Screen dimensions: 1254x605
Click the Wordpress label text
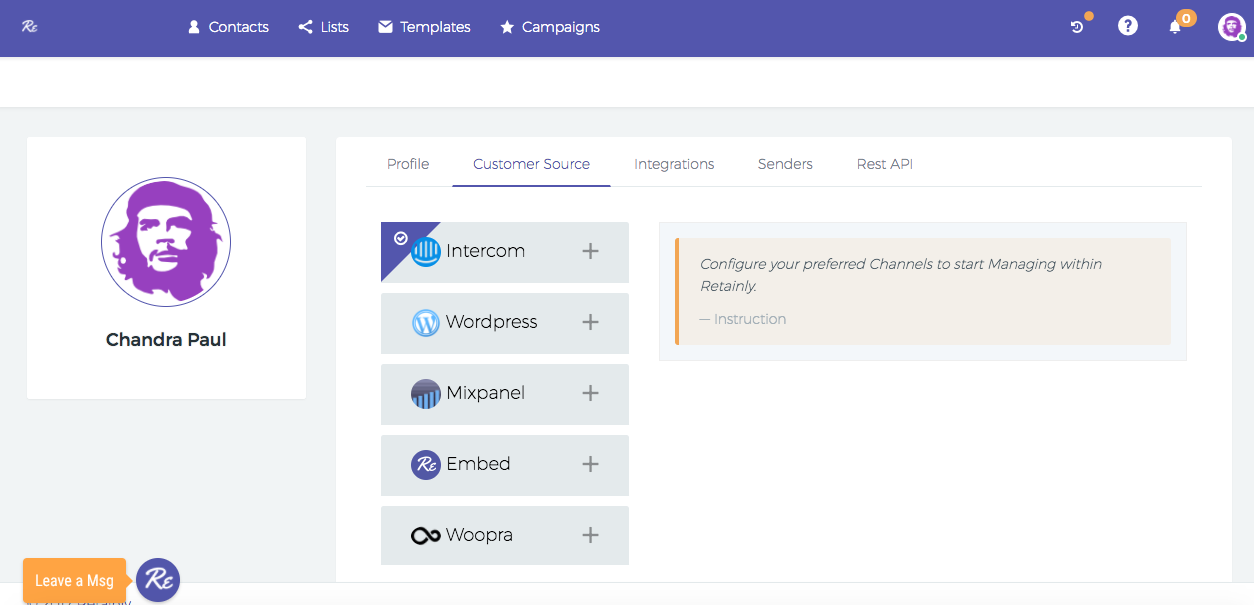pos(492,322)
